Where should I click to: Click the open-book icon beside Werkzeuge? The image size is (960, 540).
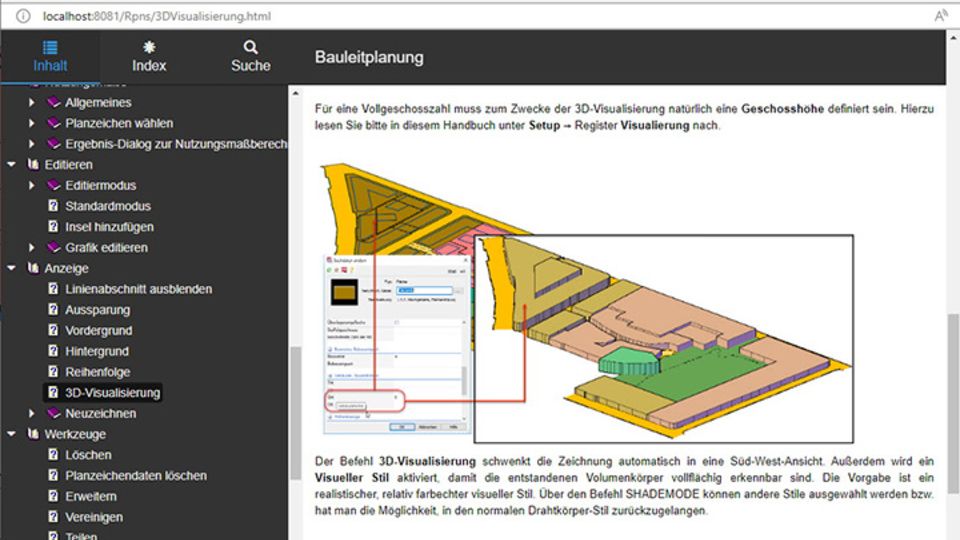pos(33,434)
